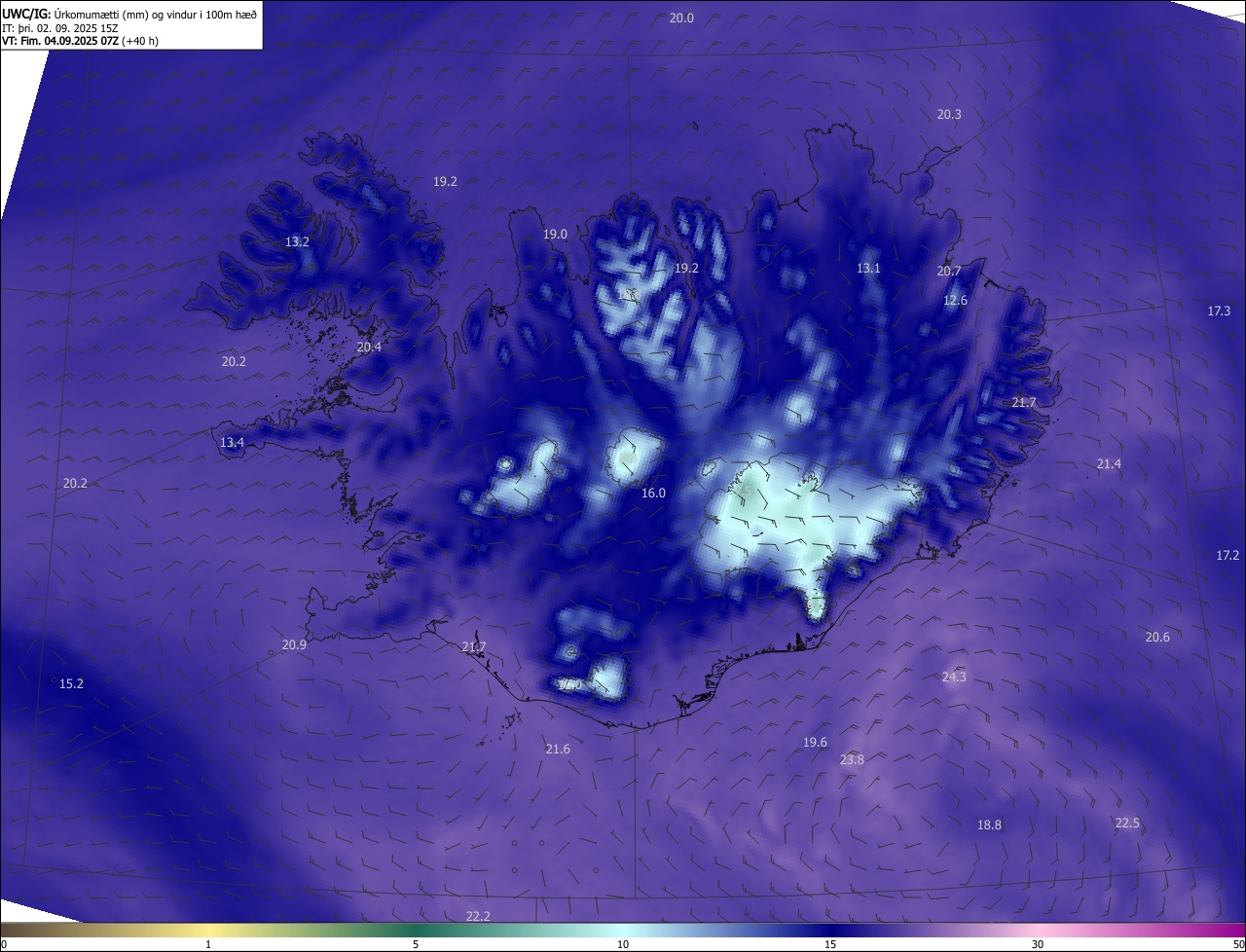This screenshot has width=1246, height=952.
Task: Click the color scale tick labeled 1
Action: coord(208,945)
